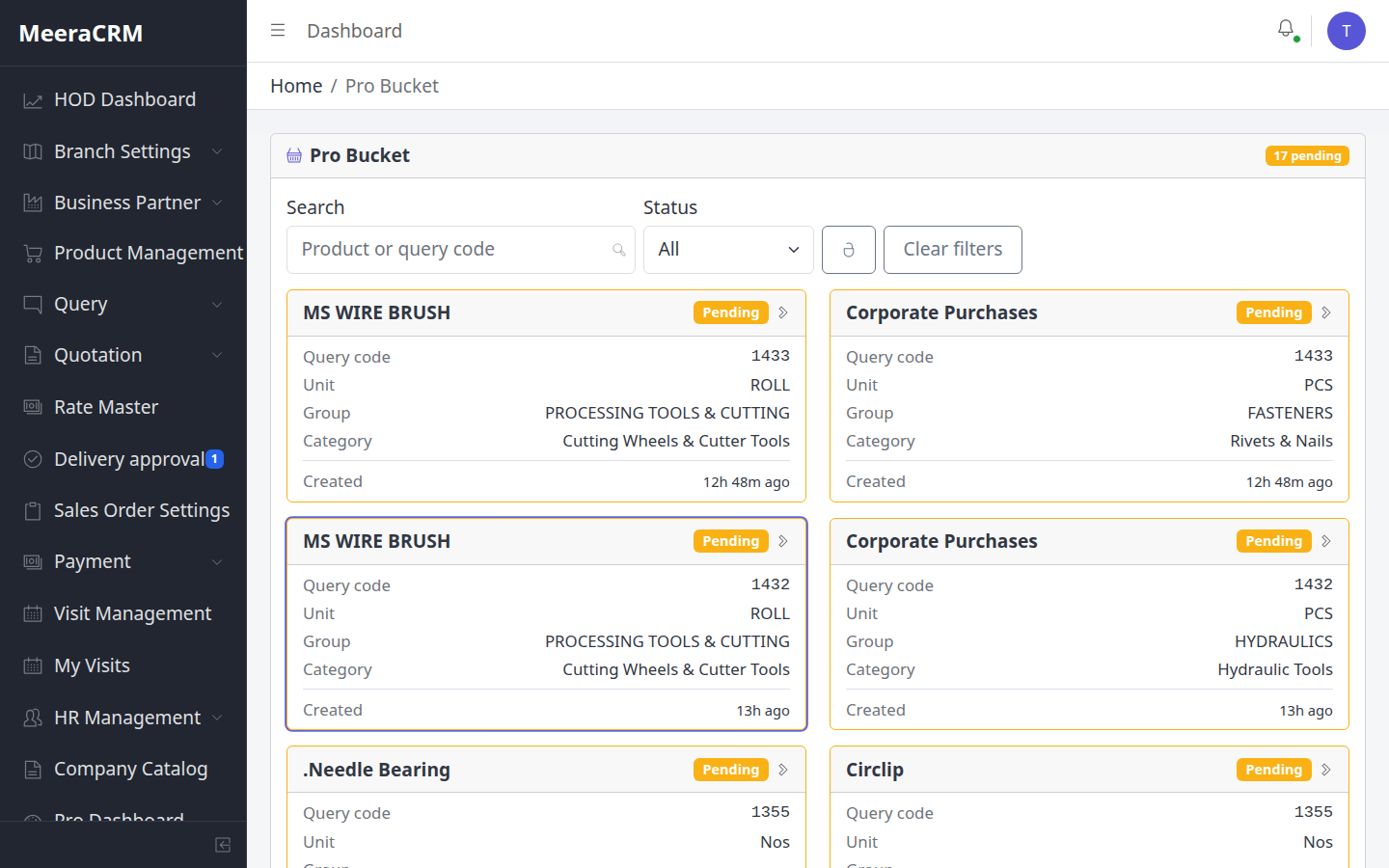
Task: Go to the Home breadcrumb link
Action: (296, 86)
